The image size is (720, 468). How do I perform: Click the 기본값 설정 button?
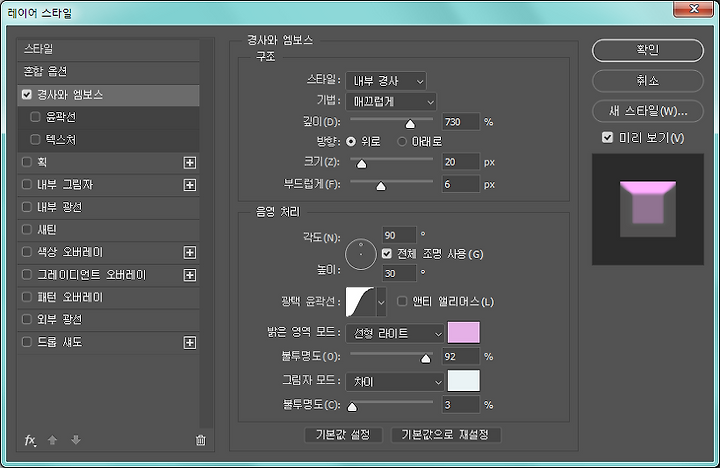[x=343, y=434]
